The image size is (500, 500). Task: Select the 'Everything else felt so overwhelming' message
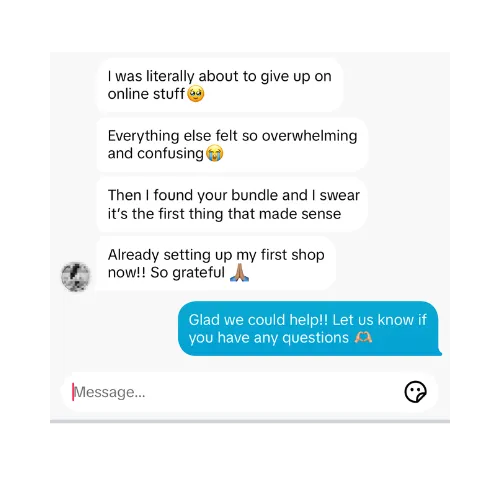(232, 145)
